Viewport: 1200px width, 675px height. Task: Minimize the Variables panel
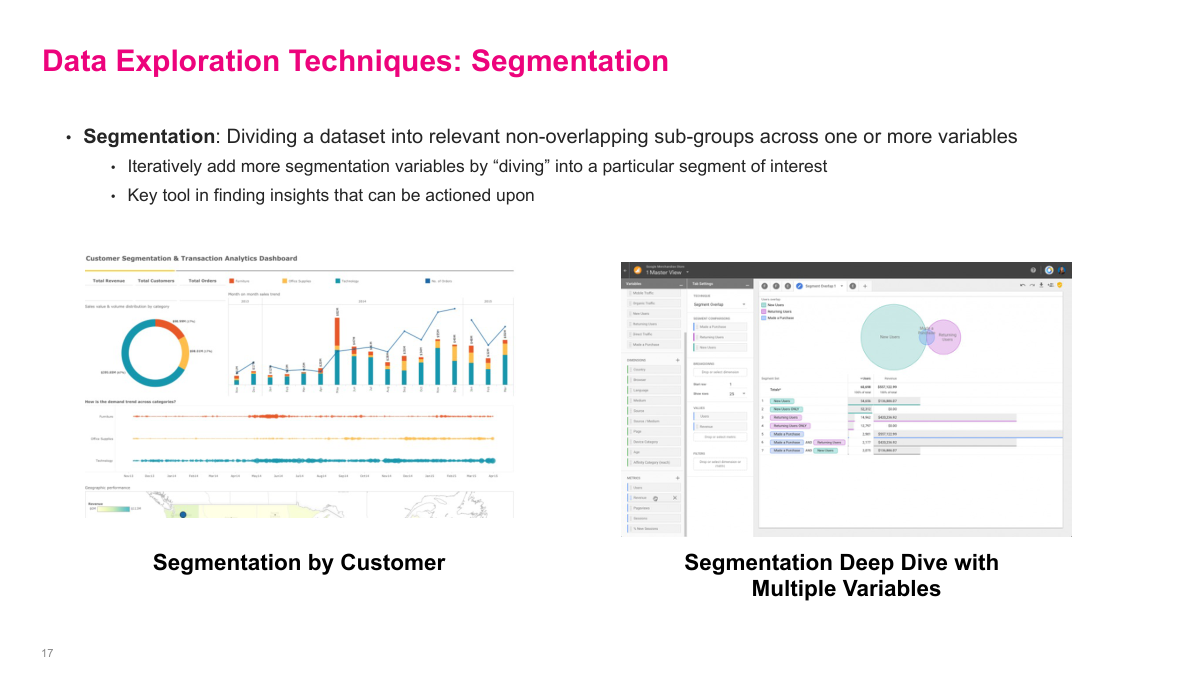(x=680, y=285)
